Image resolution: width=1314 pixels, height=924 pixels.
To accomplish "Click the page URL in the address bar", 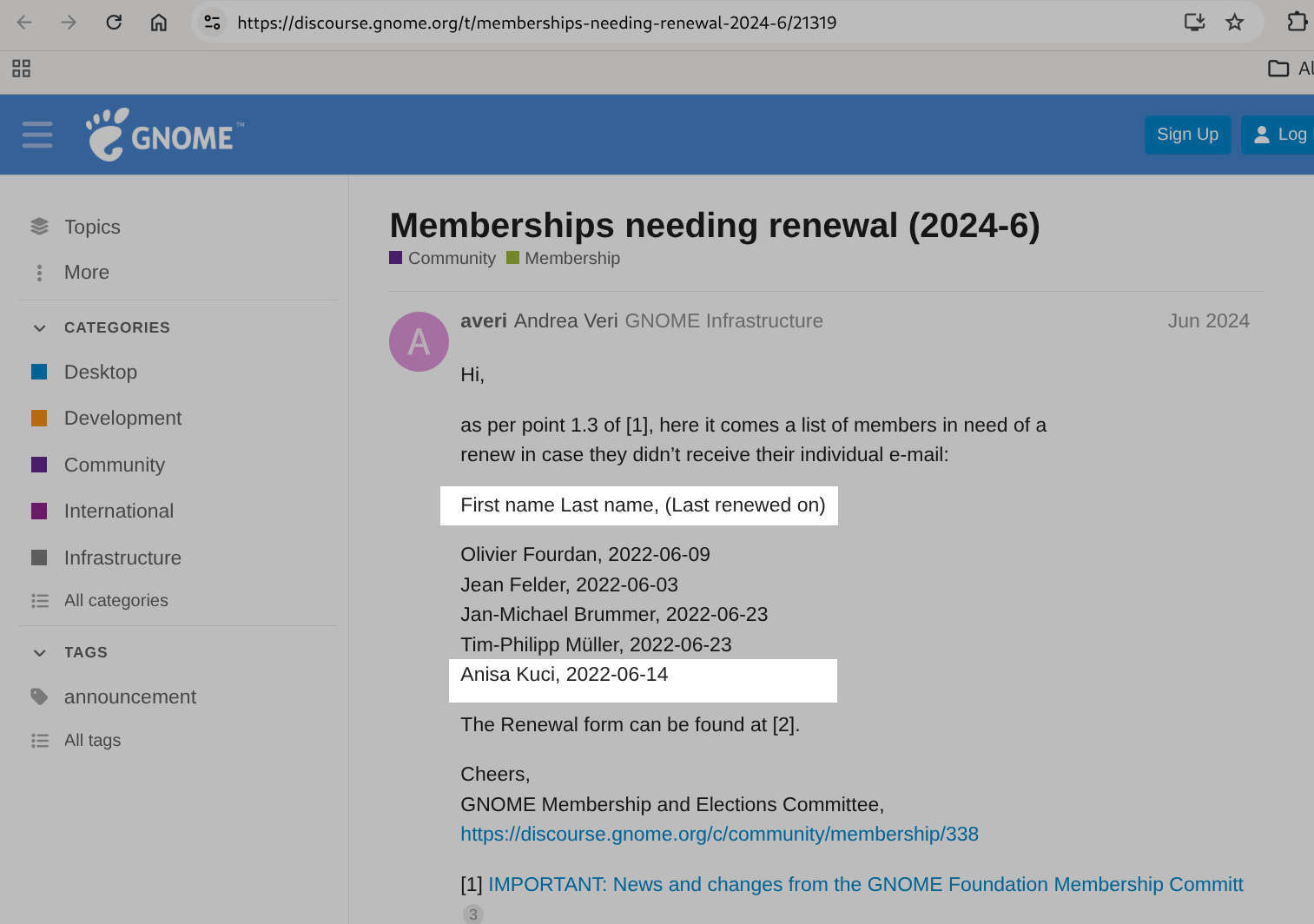I will coord(537,23).
